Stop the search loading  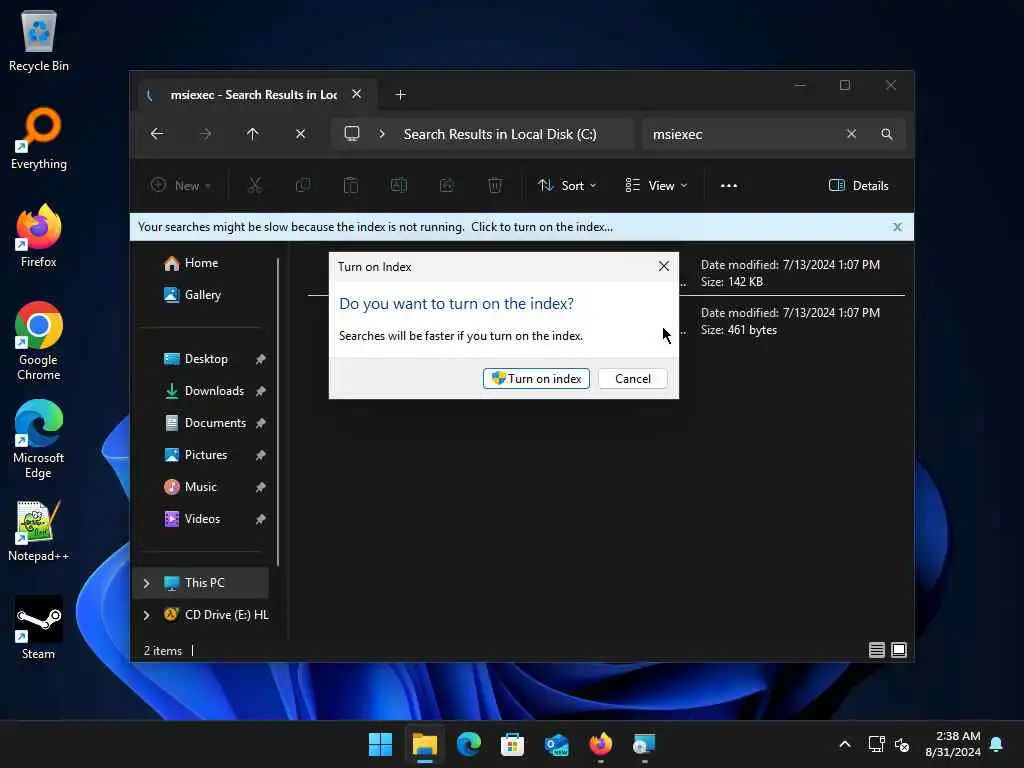pos(300,134)
